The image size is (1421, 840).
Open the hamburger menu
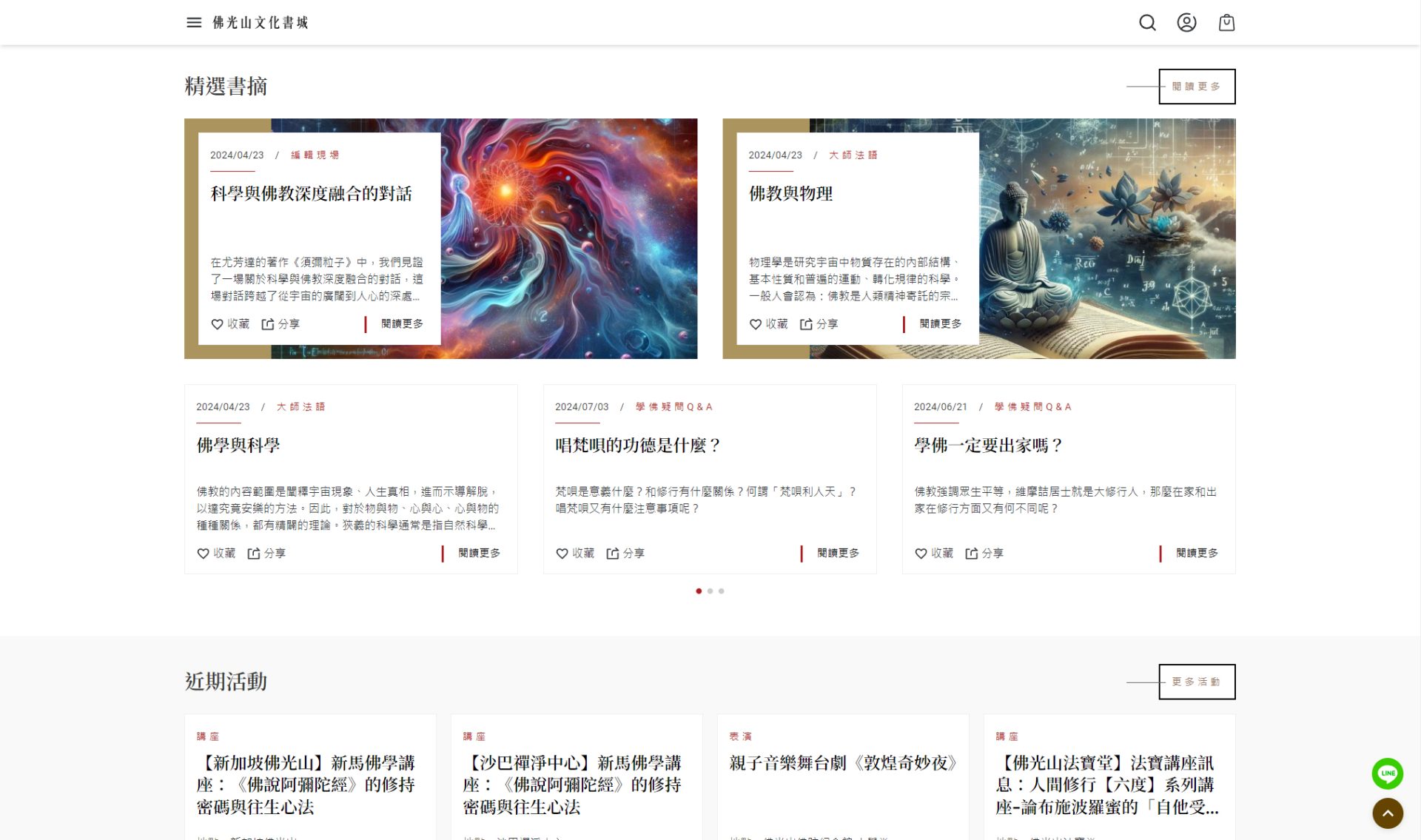point(194,22)
